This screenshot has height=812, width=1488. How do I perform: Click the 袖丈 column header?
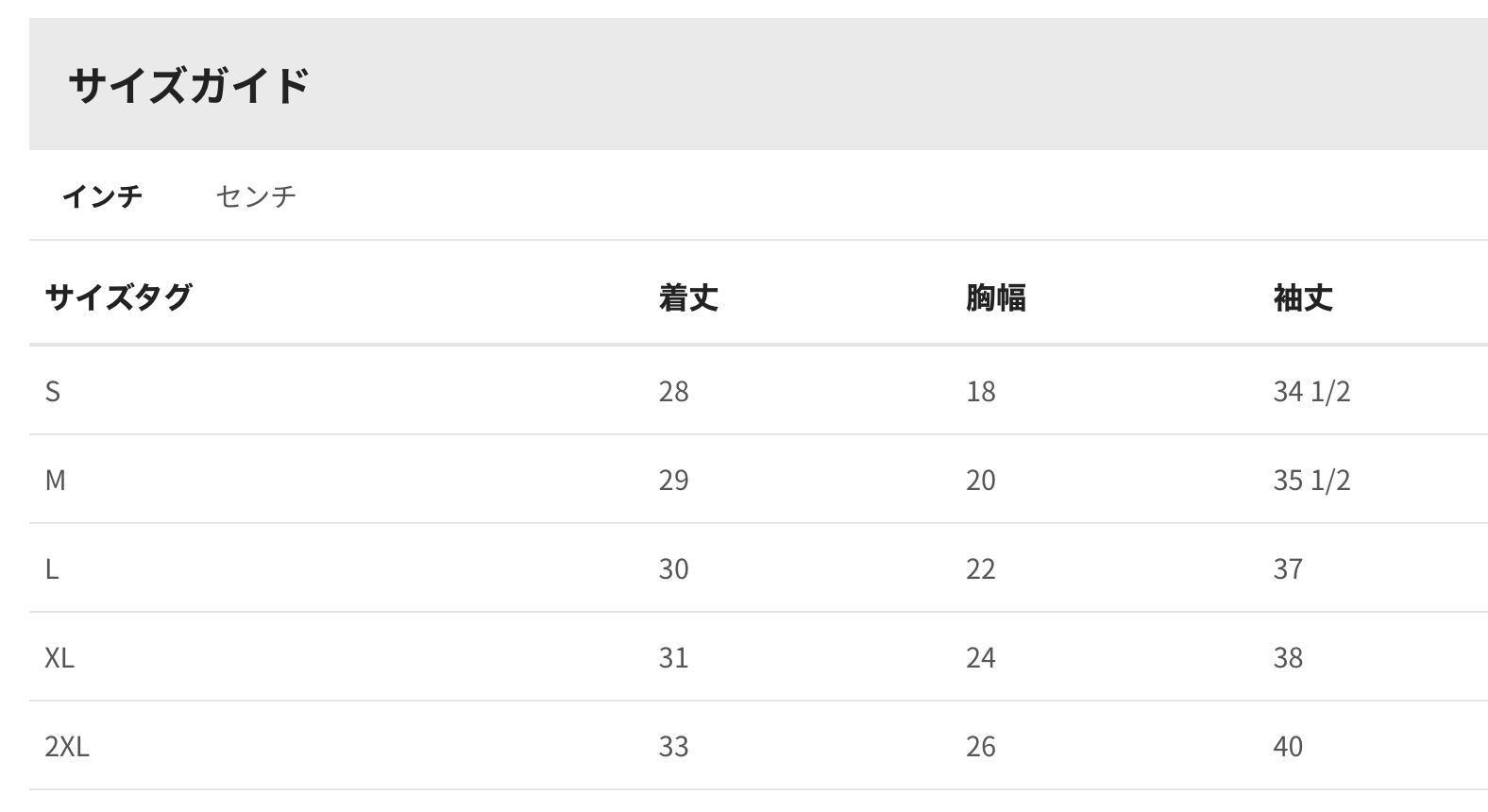point(1303,297)
